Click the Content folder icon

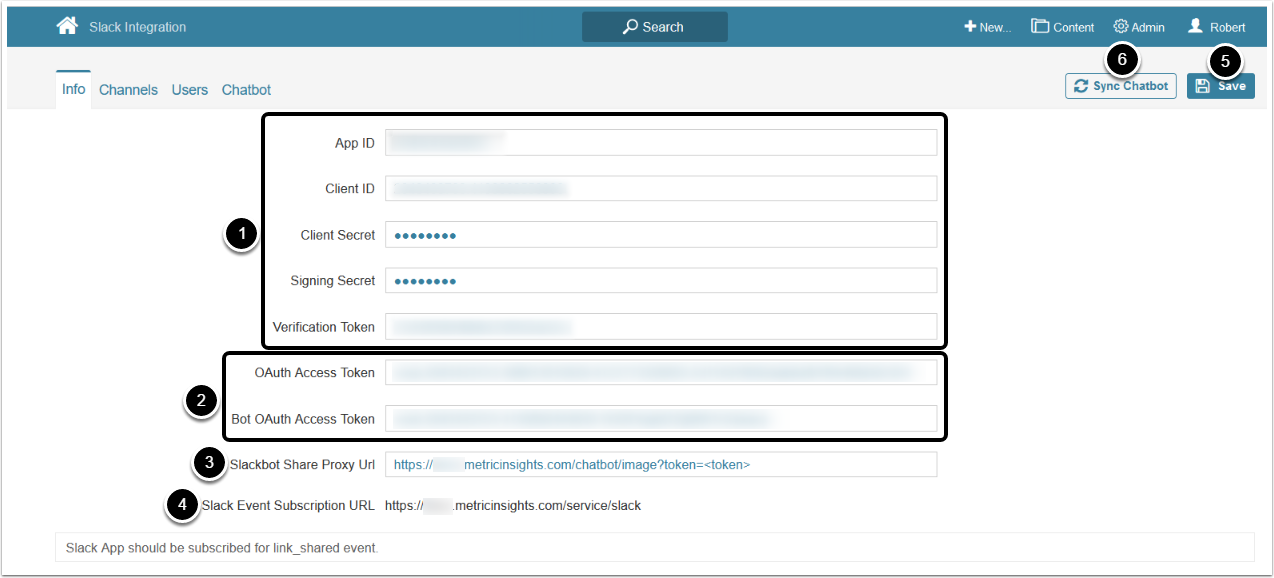pos(1040,27)
